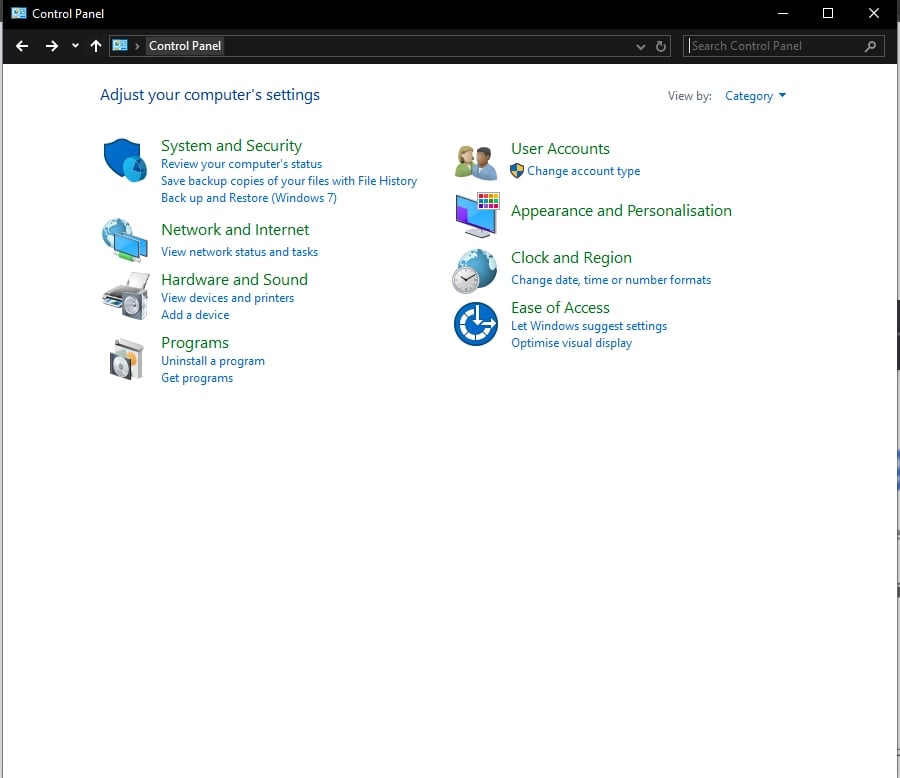This screenshot has height=778, width=900.
Task: Click Optimise visual display link
Action: coord(571,343)
